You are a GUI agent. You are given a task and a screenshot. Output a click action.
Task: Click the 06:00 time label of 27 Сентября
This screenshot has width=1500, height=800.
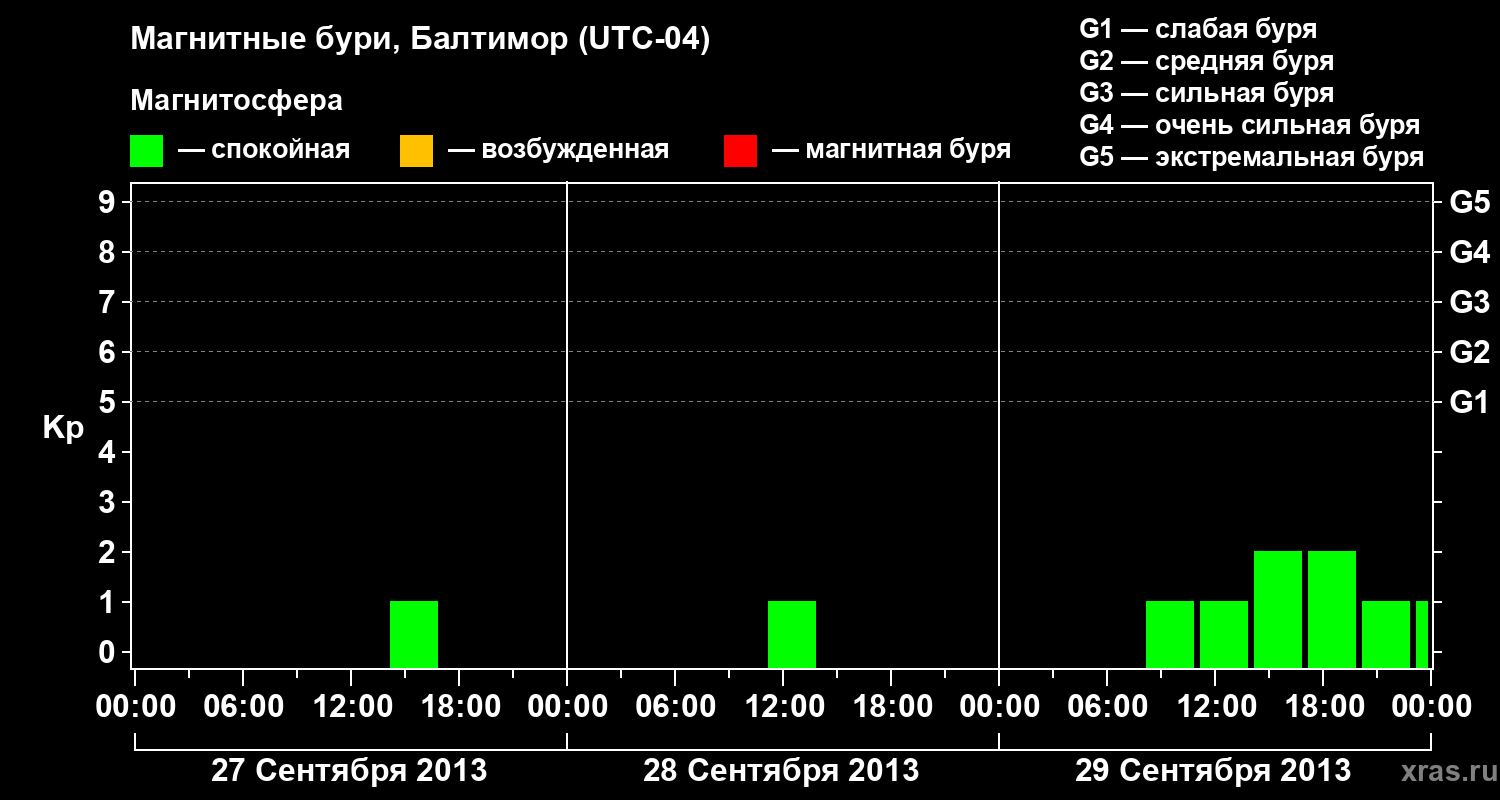point(244,707)
